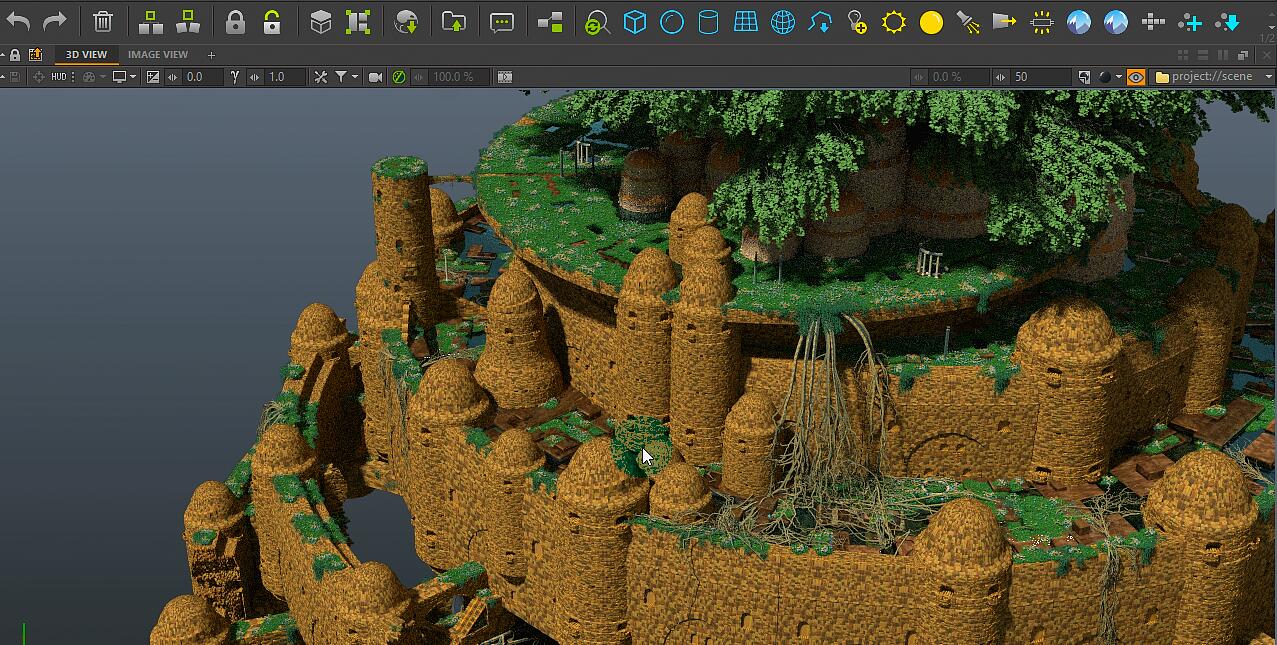Create a polygon cube primitive
This screenshot has width=1277, height=645.
click(x=635, y=21)
